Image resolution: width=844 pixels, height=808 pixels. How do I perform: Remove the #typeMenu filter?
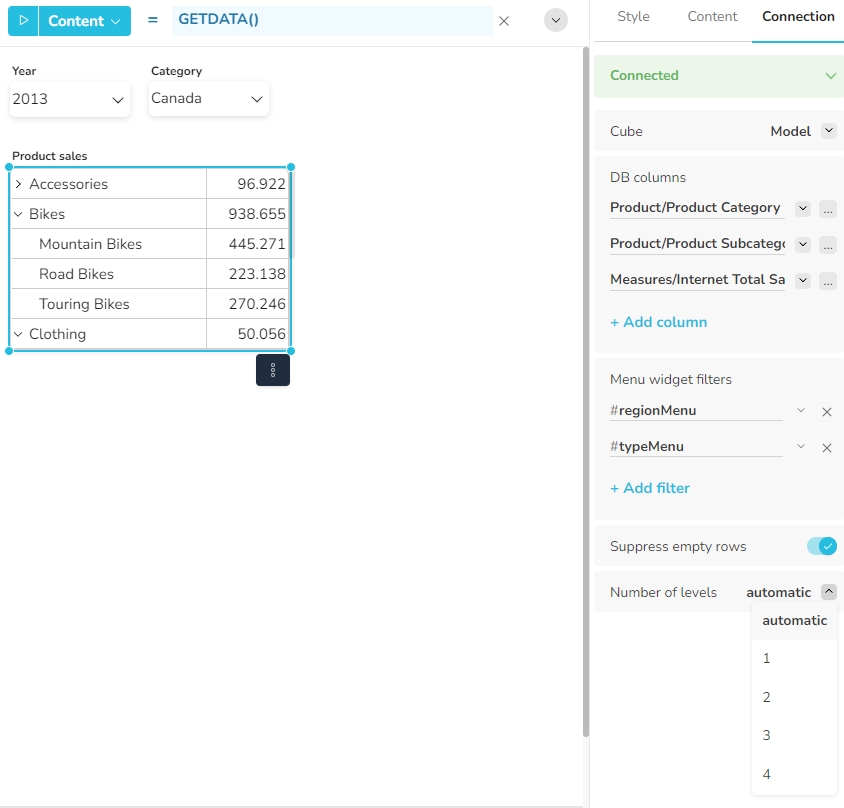click(x=827, y=447)
